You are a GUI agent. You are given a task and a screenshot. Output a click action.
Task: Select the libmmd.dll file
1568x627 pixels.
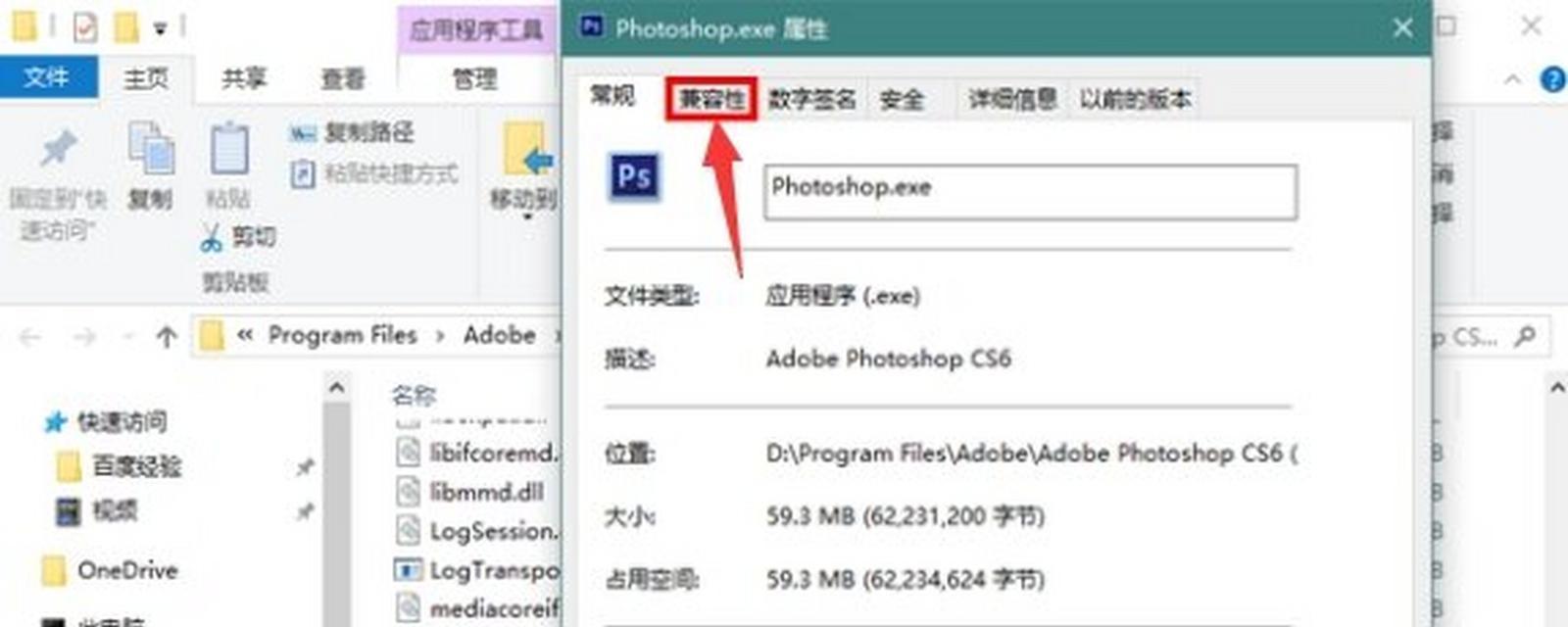coord(471,492)
